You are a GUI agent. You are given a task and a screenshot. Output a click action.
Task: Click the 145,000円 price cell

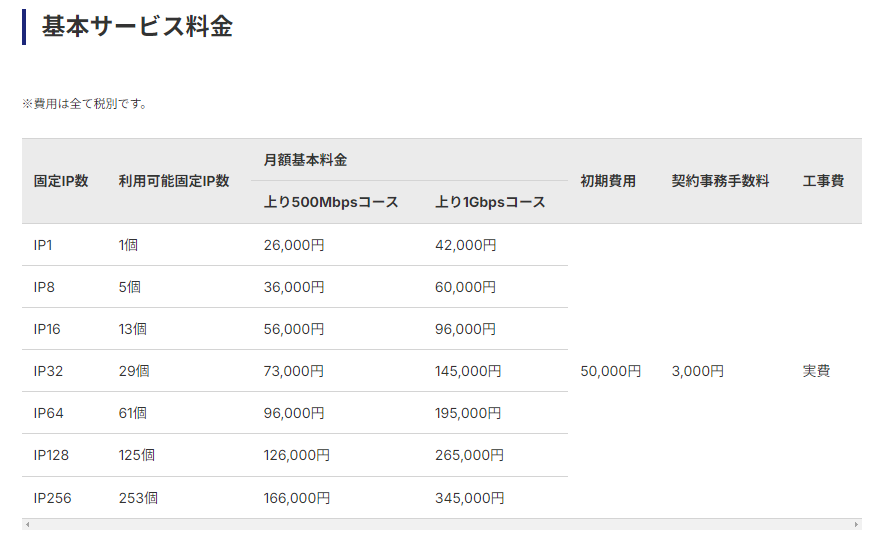[x=468, y=371]
